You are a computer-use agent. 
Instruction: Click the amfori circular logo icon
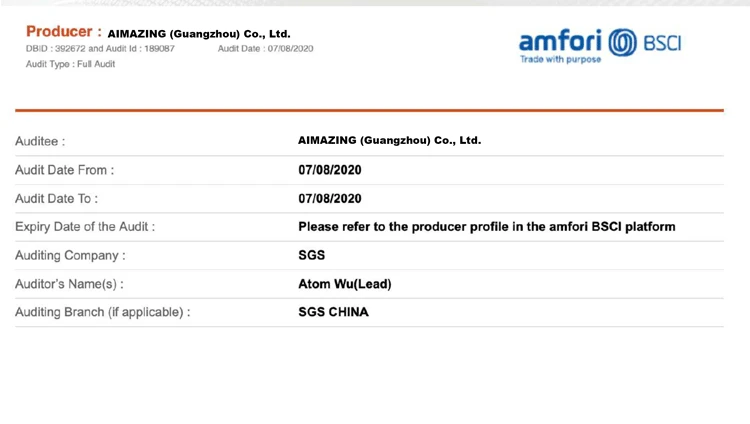click(x=618, y=45)
